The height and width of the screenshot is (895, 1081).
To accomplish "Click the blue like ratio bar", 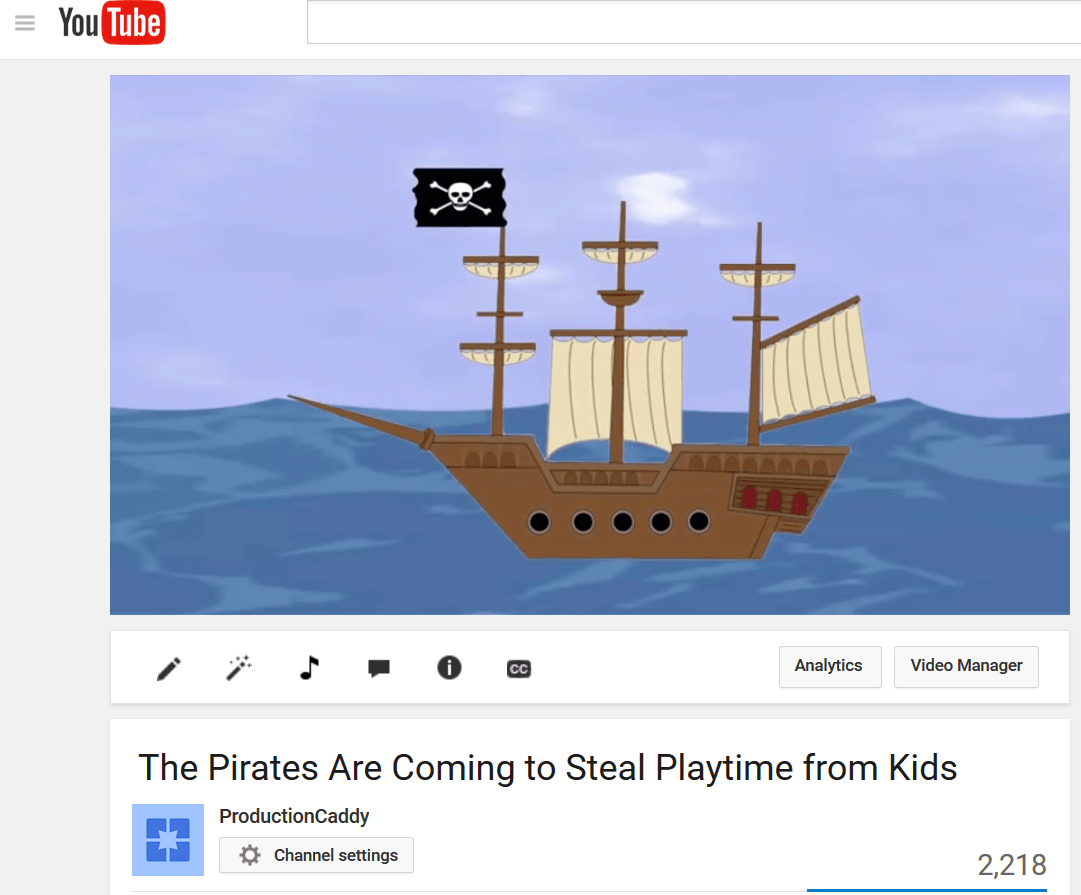I will [926, 889].
